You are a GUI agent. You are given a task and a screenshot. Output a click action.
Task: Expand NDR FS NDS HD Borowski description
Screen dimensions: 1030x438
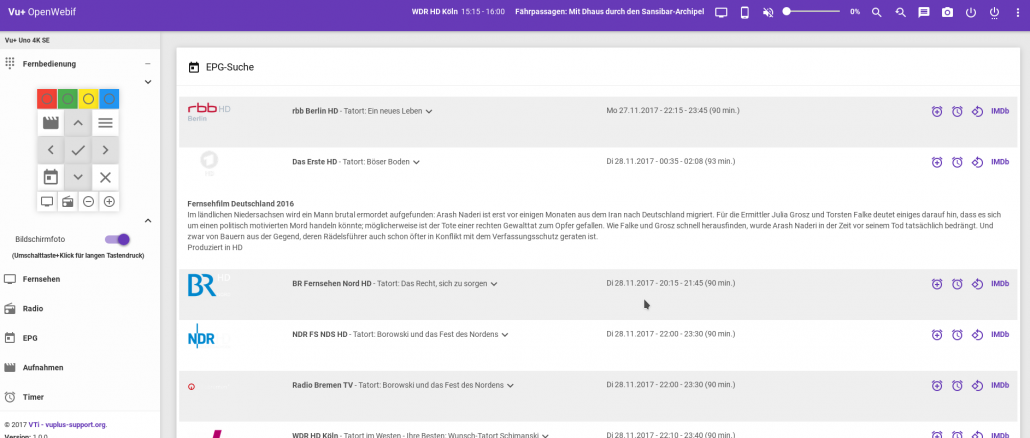tap(505, 335)
